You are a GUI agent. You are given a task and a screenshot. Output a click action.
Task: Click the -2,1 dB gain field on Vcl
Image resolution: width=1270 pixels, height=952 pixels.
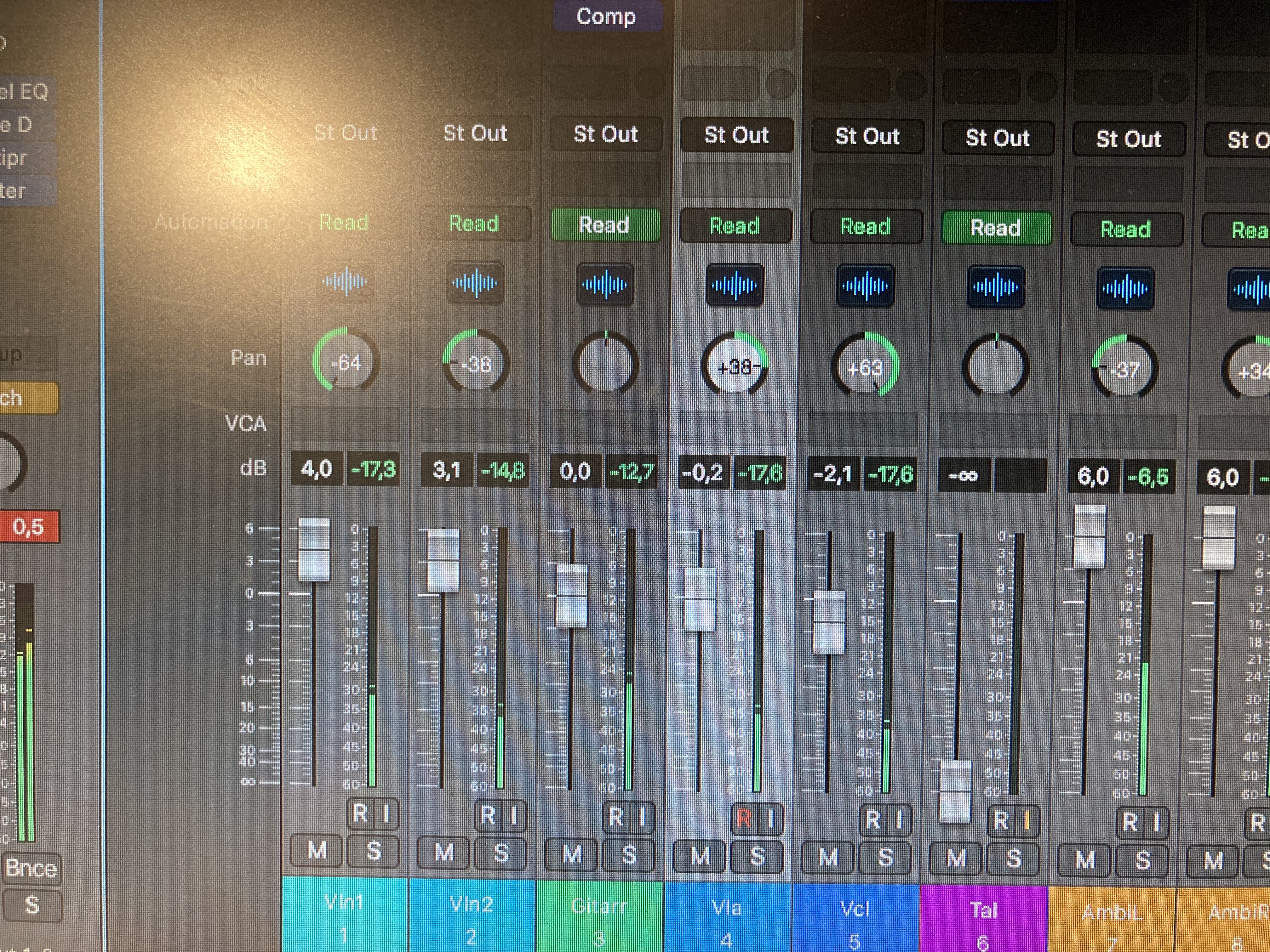click(832, 474)
